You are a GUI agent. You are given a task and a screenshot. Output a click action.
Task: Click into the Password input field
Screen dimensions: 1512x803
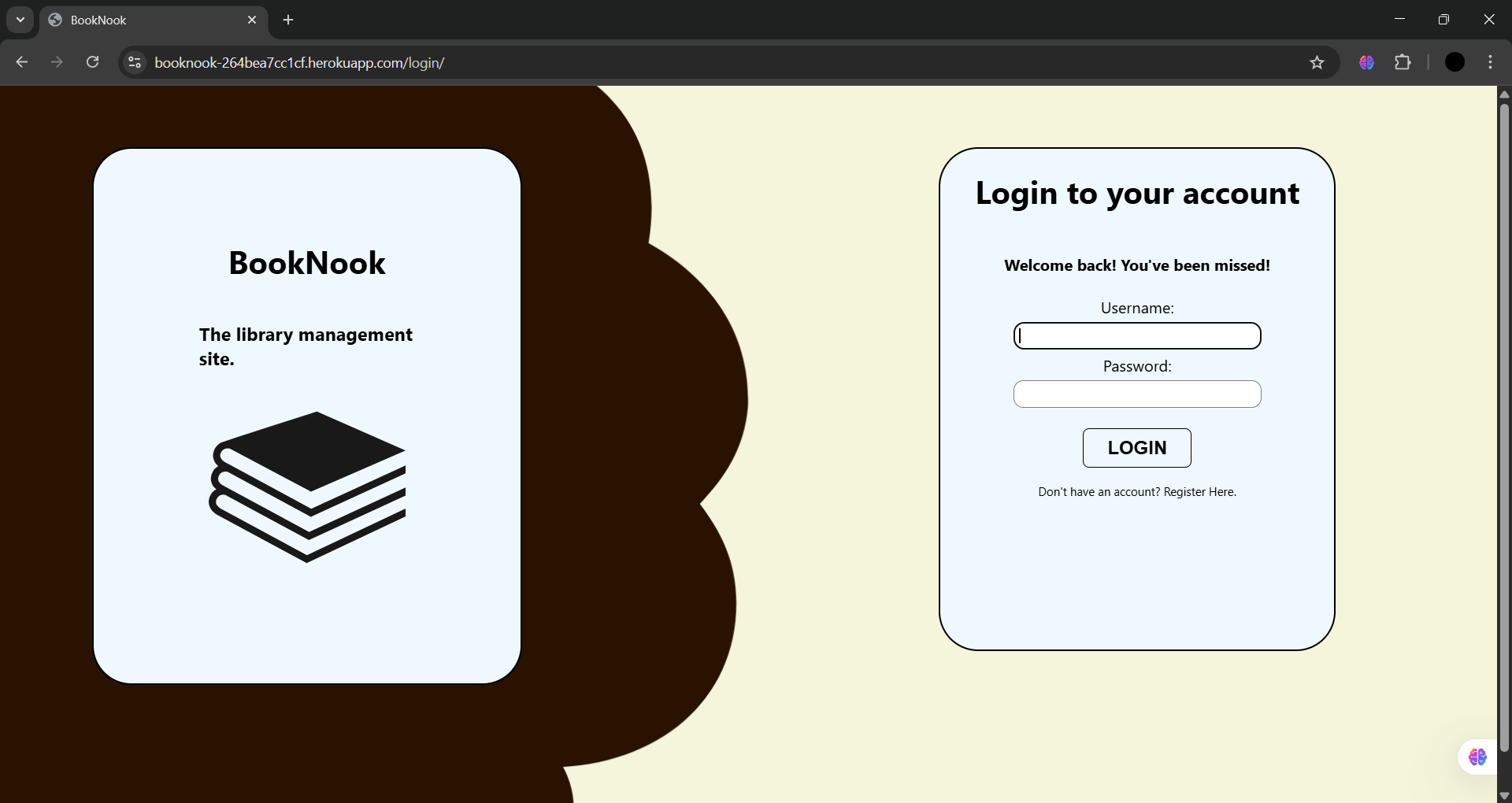pos(1136,394)
